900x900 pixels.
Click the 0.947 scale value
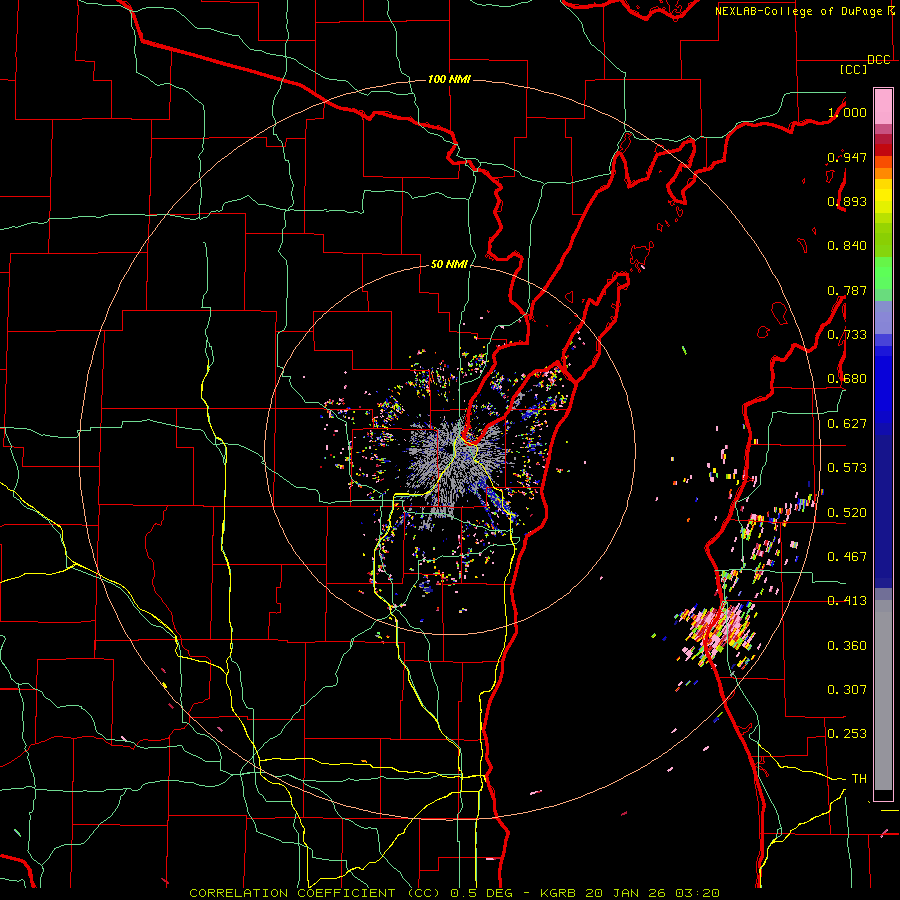[x=847, y=157]
